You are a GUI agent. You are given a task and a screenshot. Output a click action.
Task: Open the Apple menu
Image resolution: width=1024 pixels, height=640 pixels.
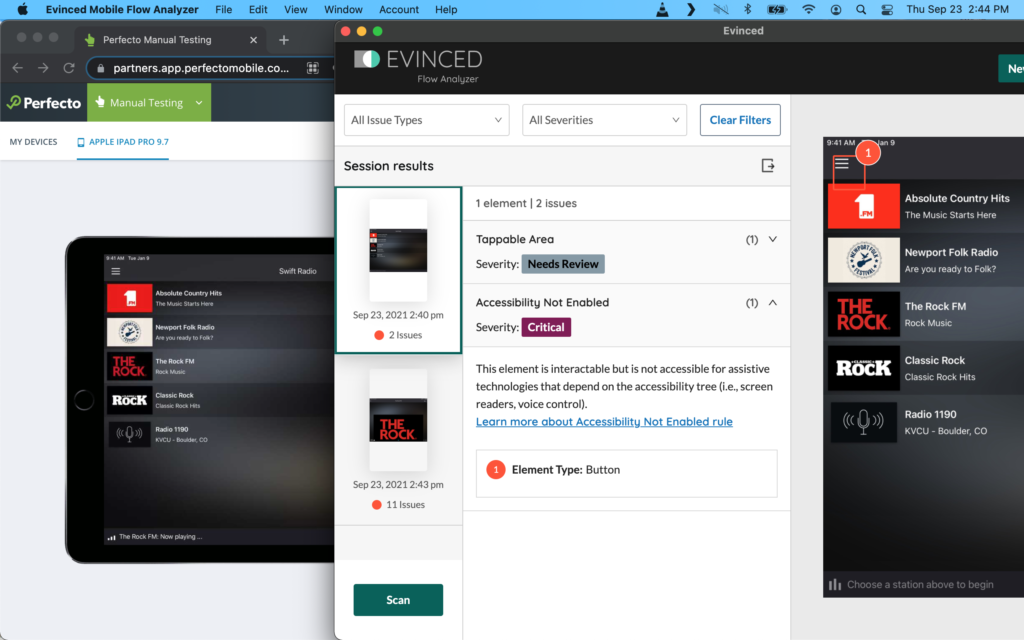point(22,9)
